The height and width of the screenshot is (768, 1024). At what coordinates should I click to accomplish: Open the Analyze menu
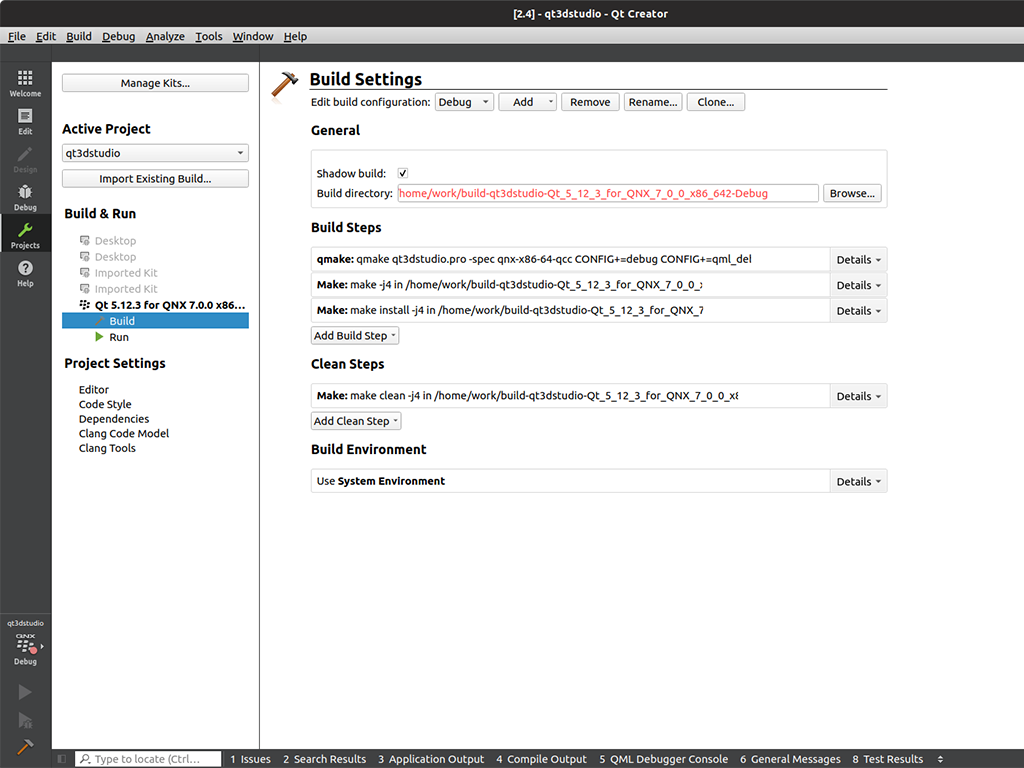click(165, 36)
